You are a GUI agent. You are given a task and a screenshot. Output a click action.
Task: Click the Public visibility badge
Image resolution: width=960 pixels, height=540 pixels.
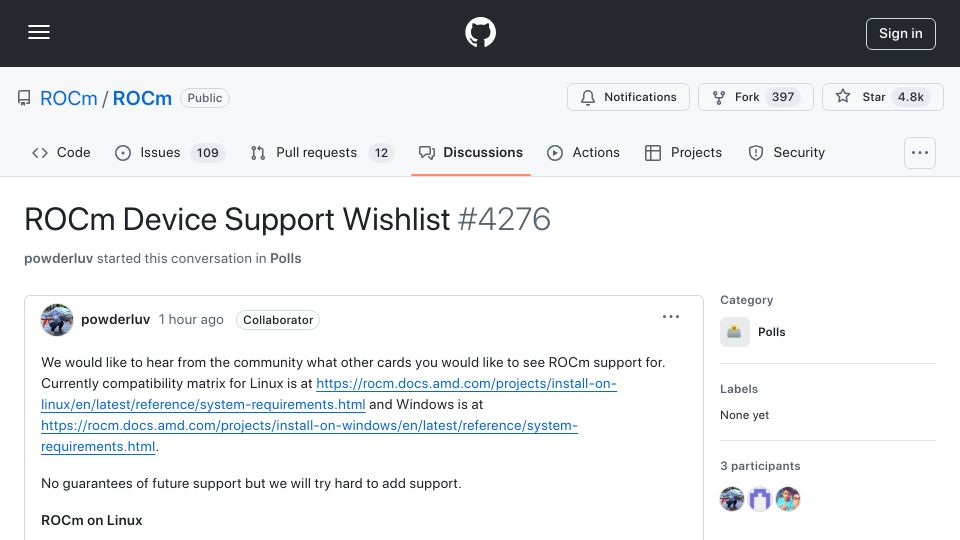(x=205, y=98)
